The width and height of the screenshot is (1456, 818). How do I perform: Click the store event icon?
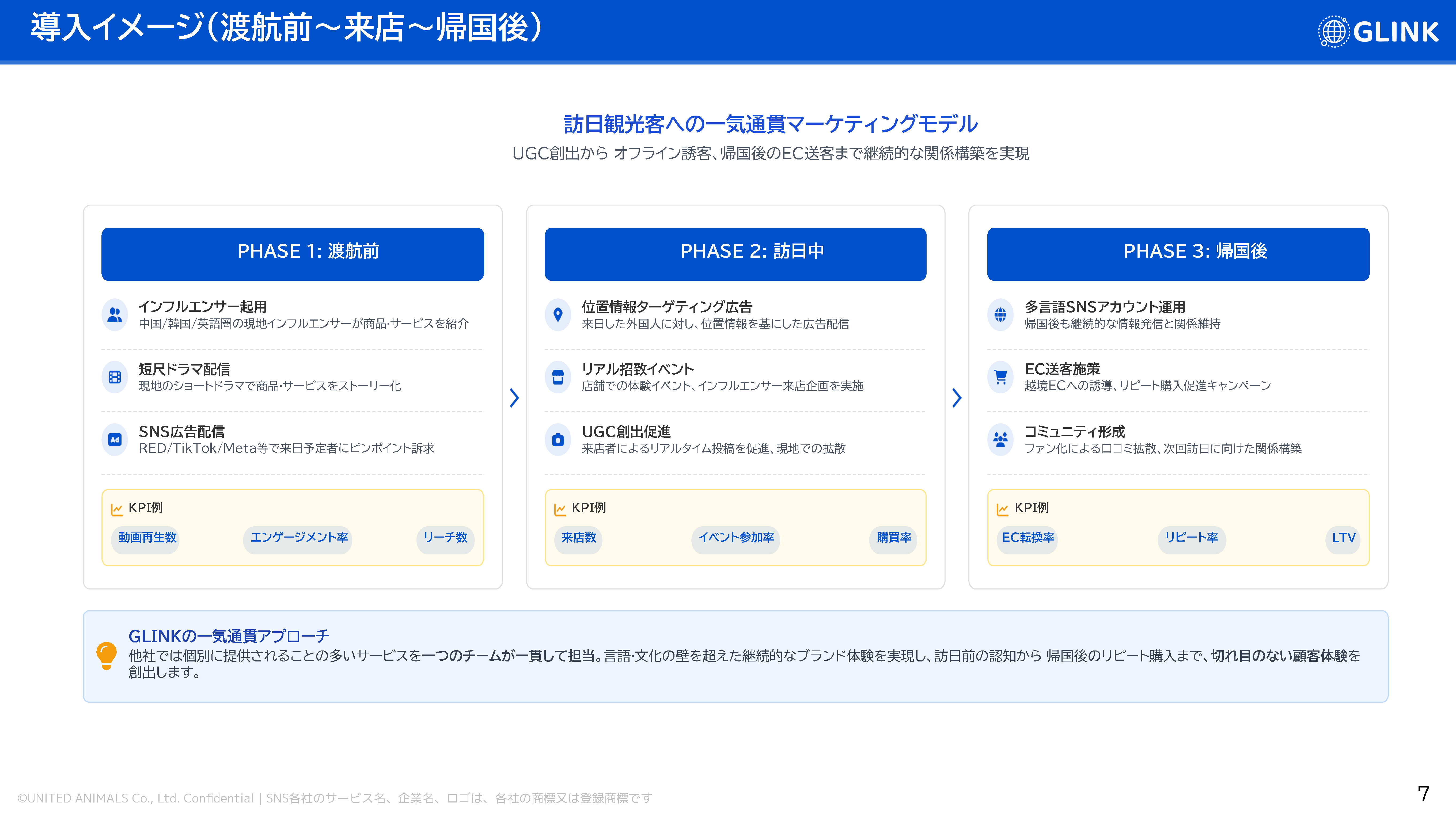point(558,377)
